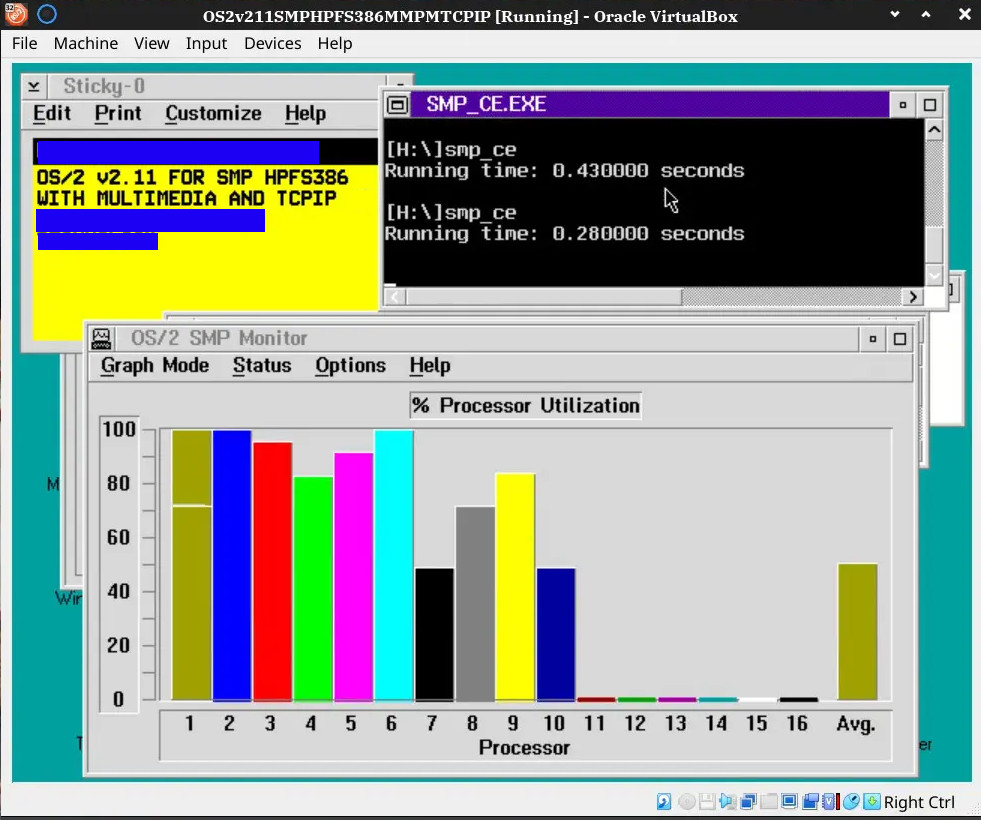Click the display settings status icon
The width and height of the screenshot is (981, 820).
(x=790, y=801)
